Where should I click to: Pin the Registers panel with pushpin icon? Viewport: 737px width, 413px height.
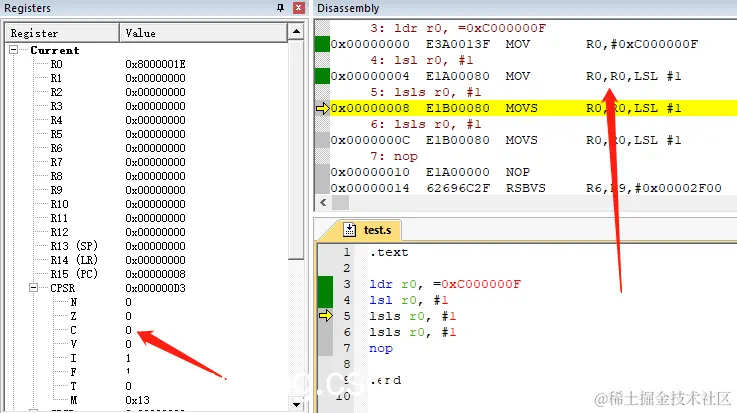pyautogui.click(x=281, y=8)
